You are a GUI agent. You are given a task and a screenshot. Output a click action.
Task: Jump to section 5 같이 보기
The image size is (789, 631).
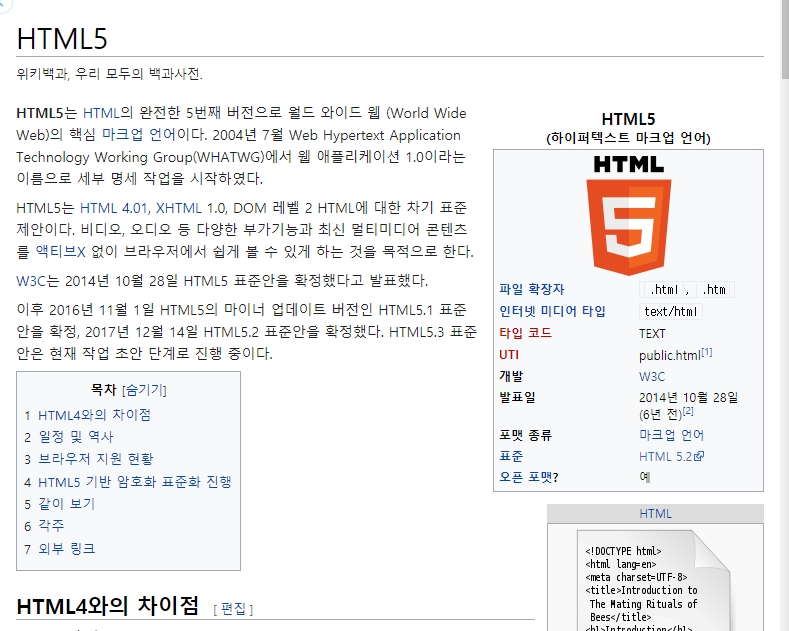66,504
